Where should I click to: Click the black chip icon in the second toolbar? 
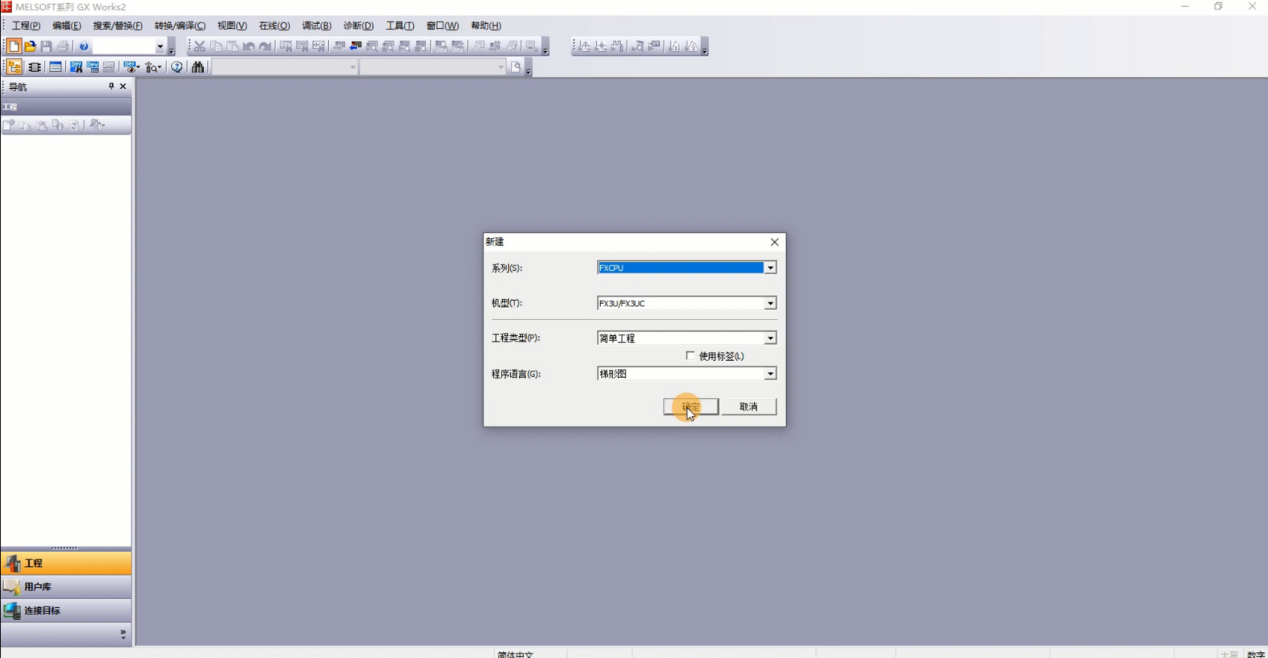click(35, 67)
